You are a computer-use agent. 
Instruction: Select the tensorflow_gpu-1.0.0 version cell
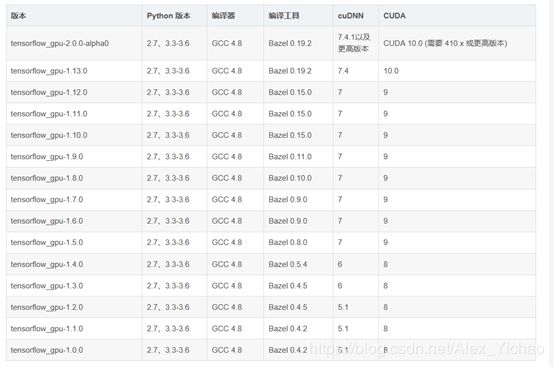tap(47, 350)
